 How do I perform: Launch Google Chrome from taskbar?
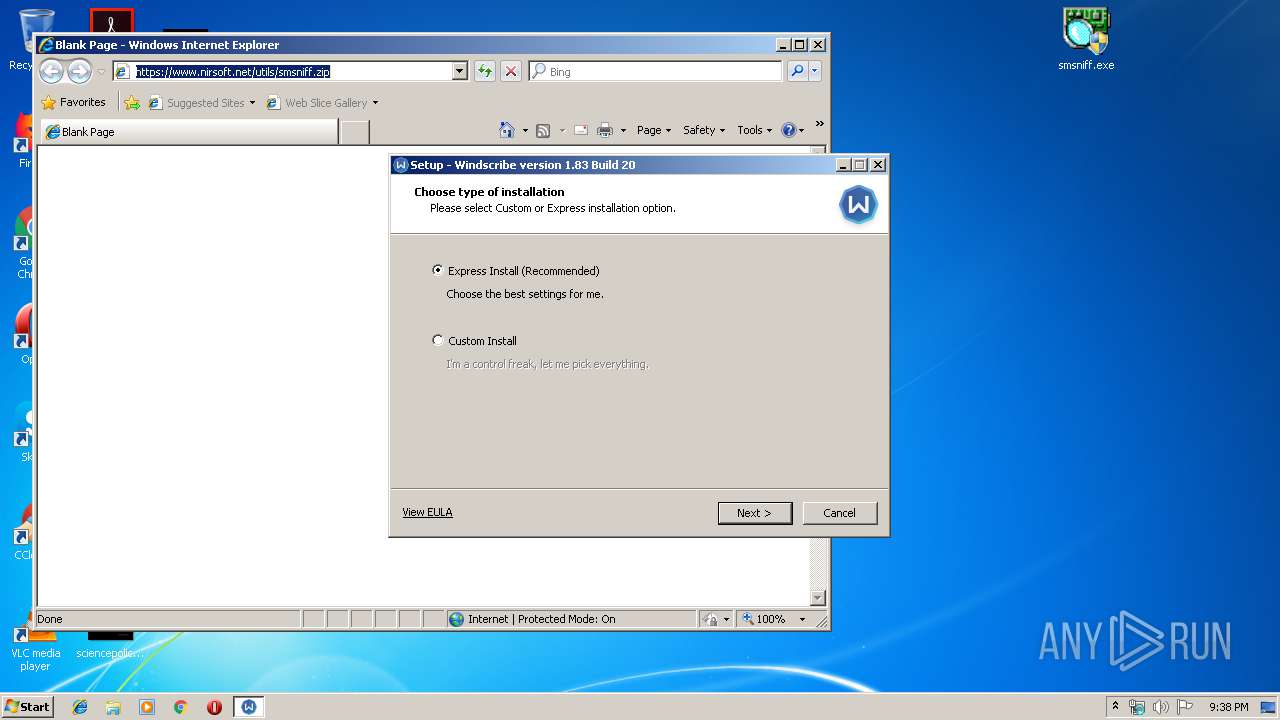coord(181,707)
